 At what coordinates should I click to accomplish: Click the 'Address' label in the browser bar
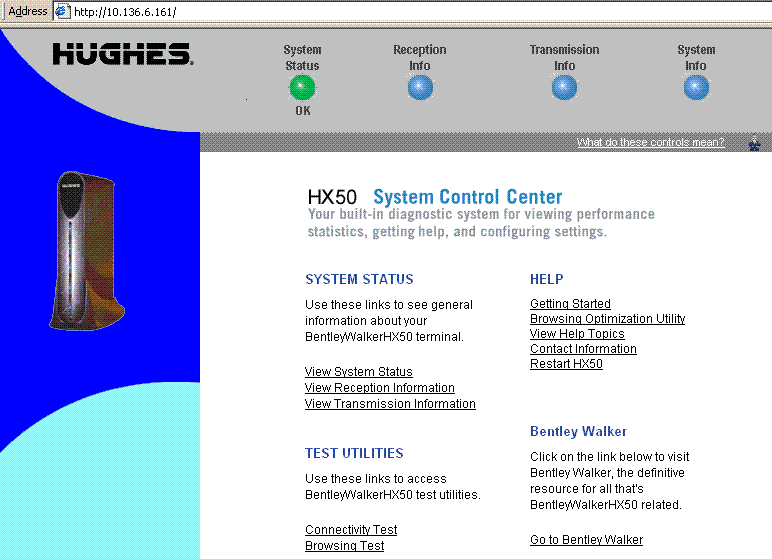pyautogui.click(x=28, y=11)
